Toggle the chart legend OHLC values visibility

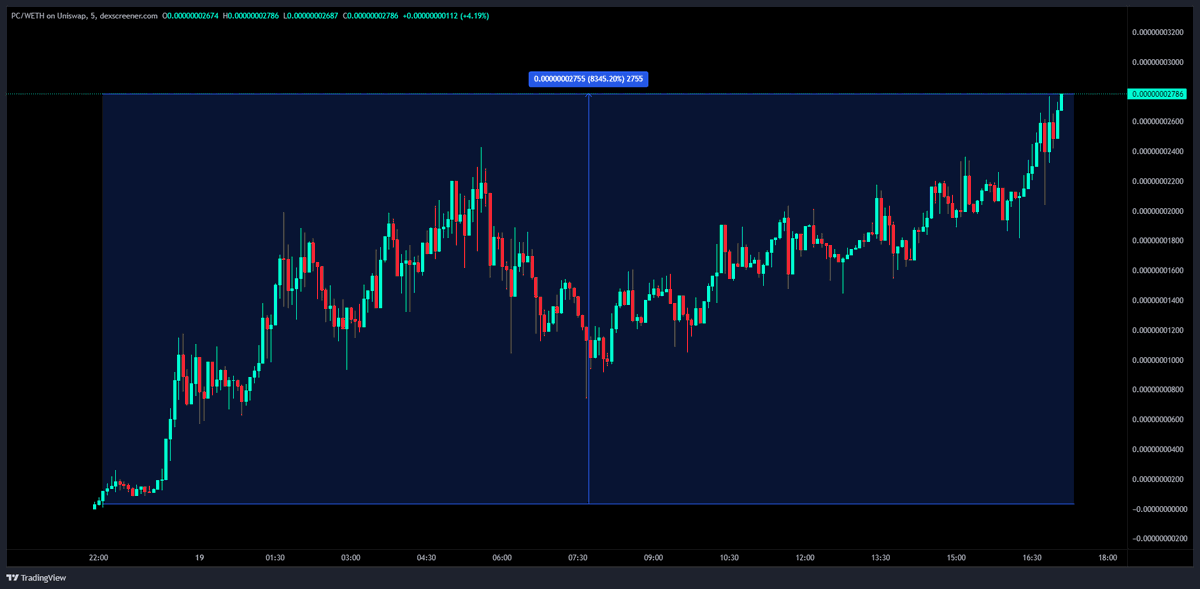point(190,17)
